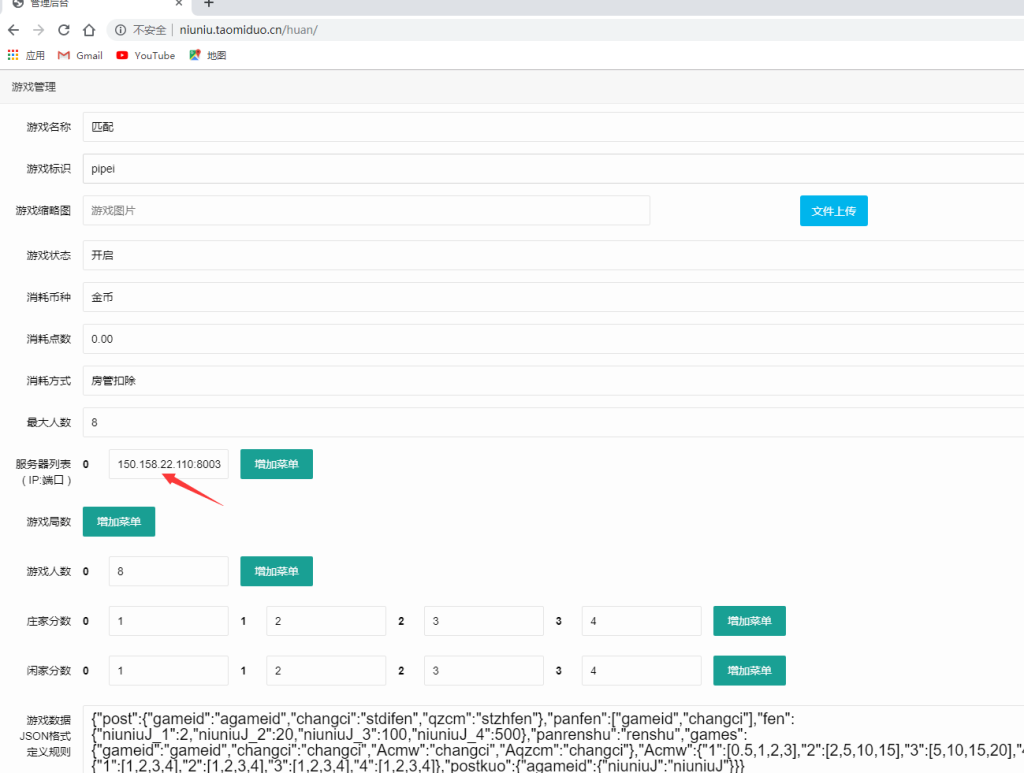Screen dimensions: 1024x773
Task: Click the 文件上传 upload button
Action: point(833,211)
